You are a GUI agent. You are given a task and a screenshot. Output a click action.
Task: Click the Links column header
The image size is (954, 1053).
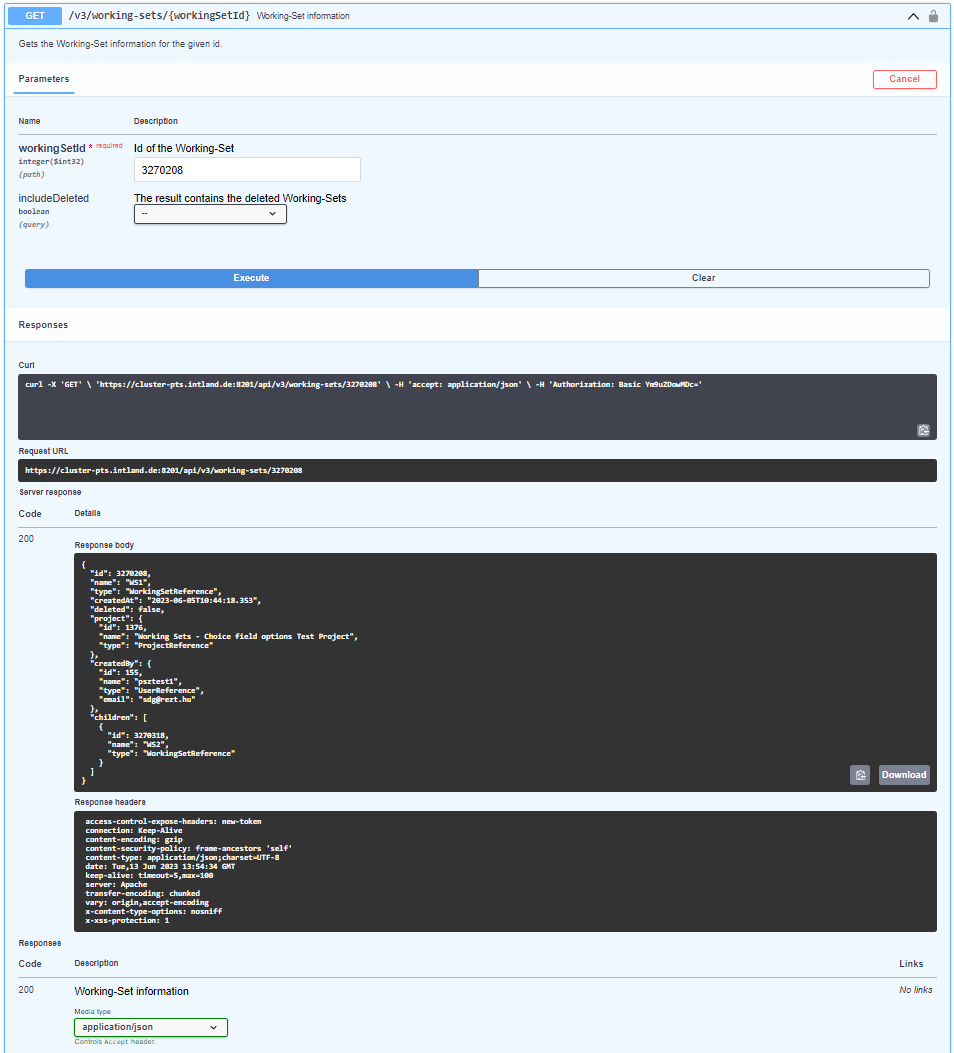point(911,964)
